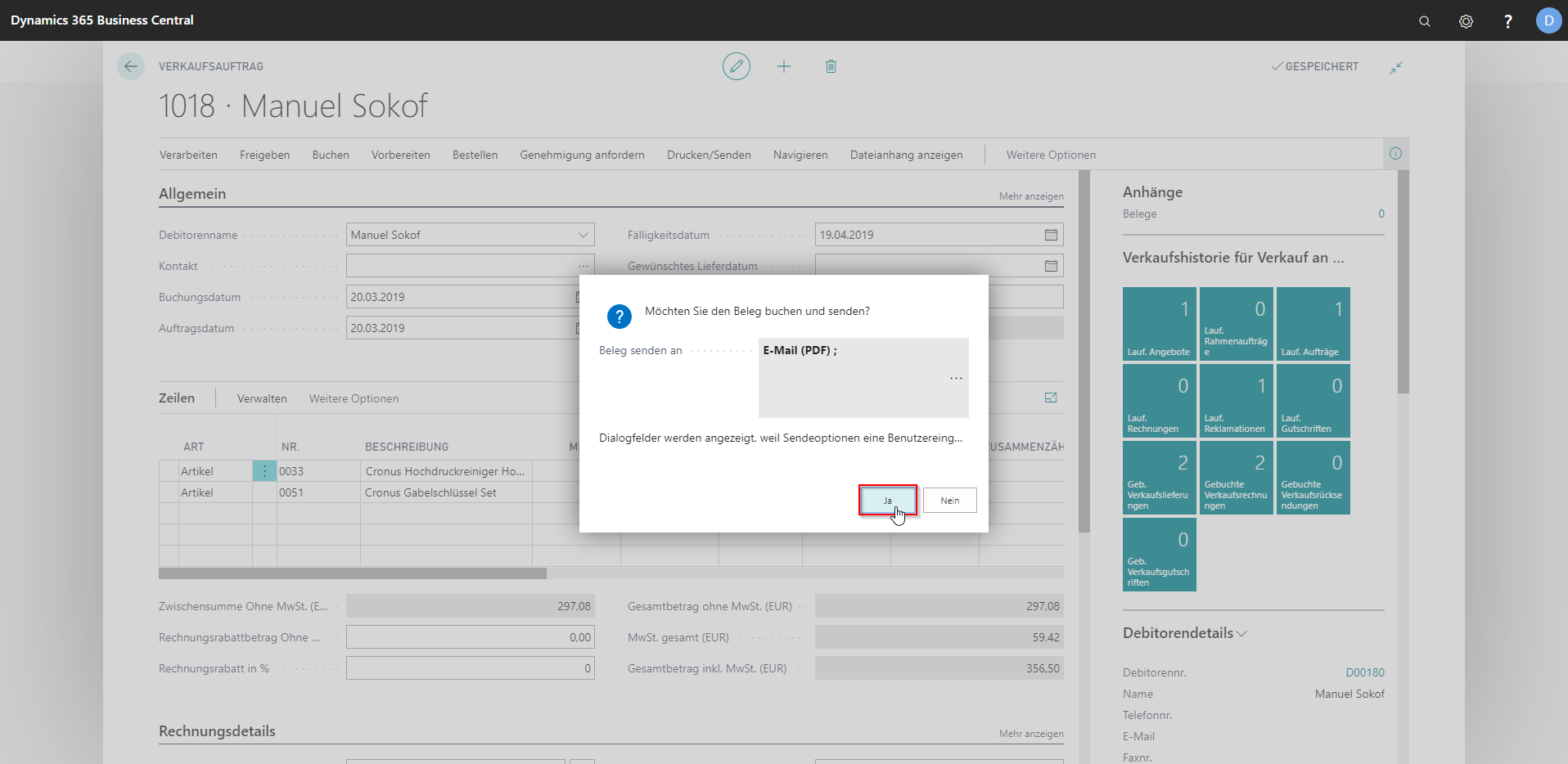Open Lauf. Aufträge tile
1568x764 pixels.
pos(1313,324)
